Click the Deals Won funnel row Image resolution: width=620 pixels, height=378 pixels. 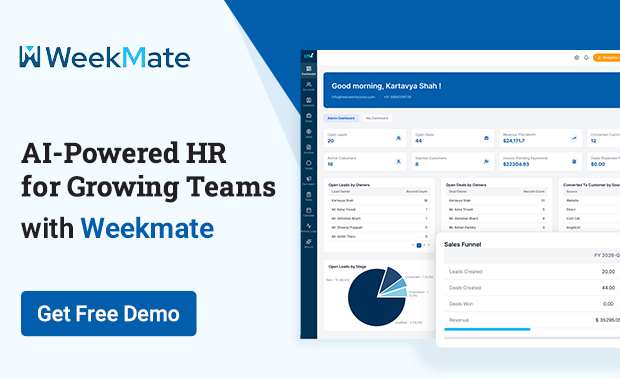[532, 304]
